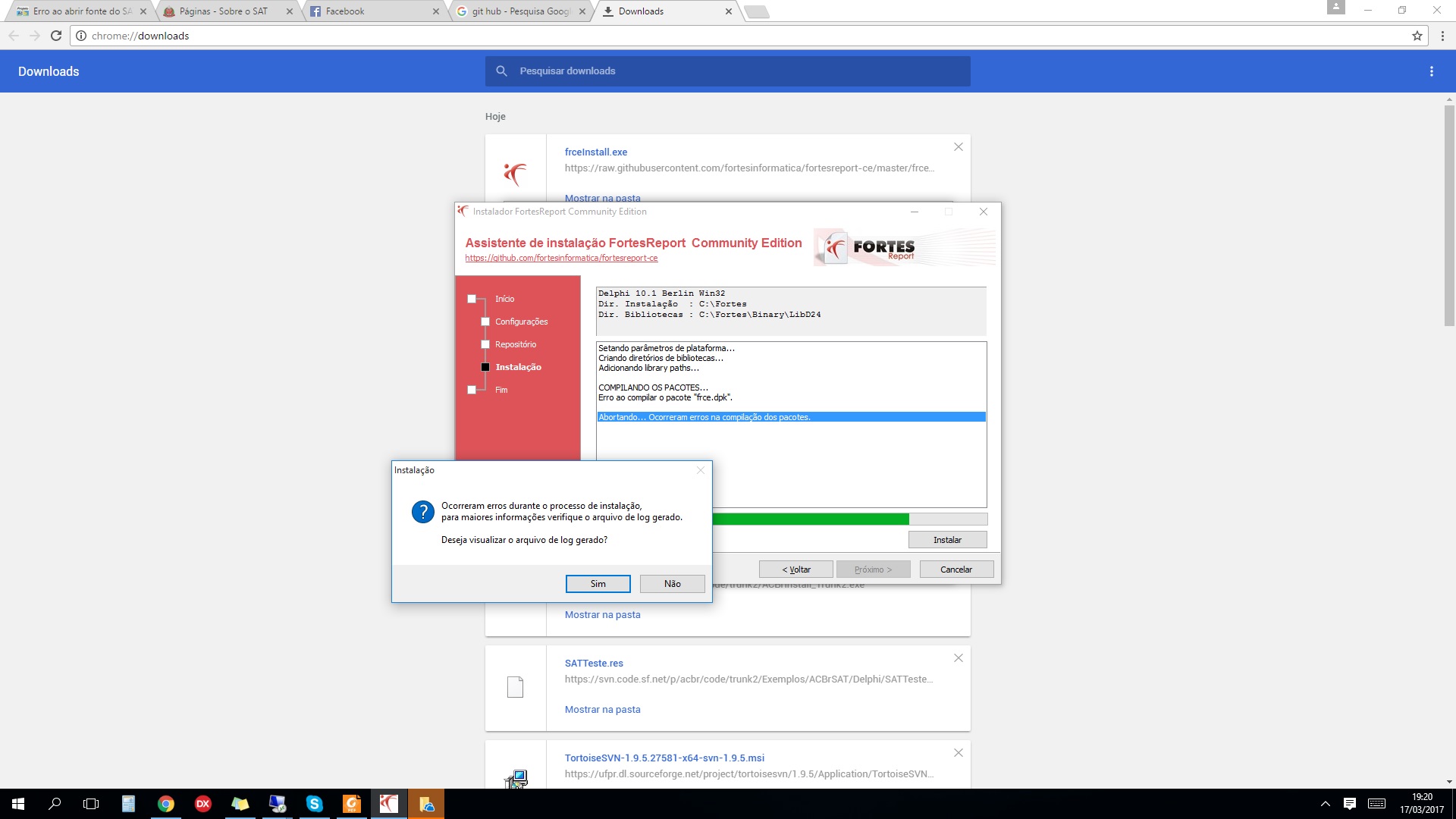
Task: Select the highlighted 'Abortando...' log line
Action: [x=791, y=417]
